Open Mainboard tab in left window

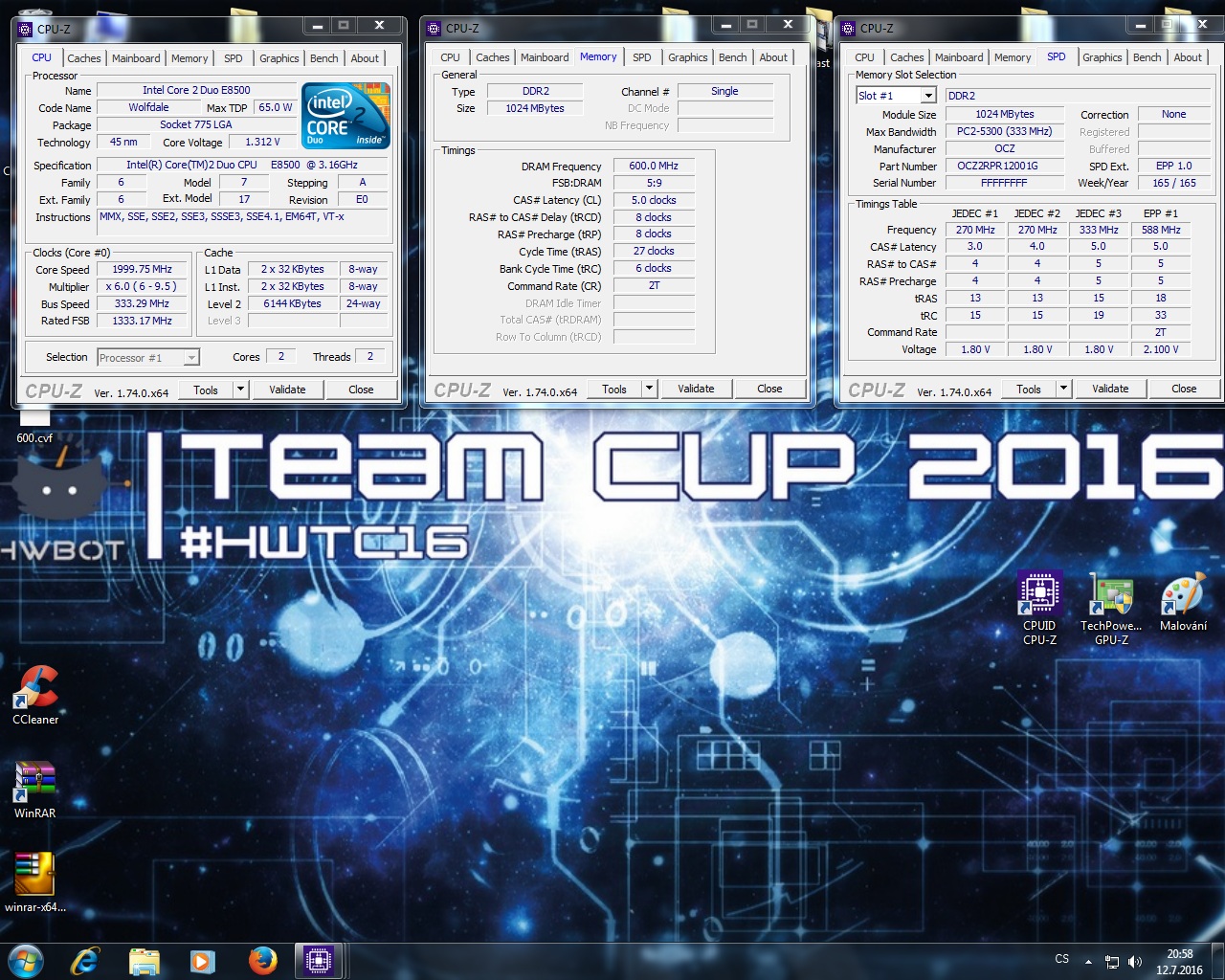click(136, 58)
